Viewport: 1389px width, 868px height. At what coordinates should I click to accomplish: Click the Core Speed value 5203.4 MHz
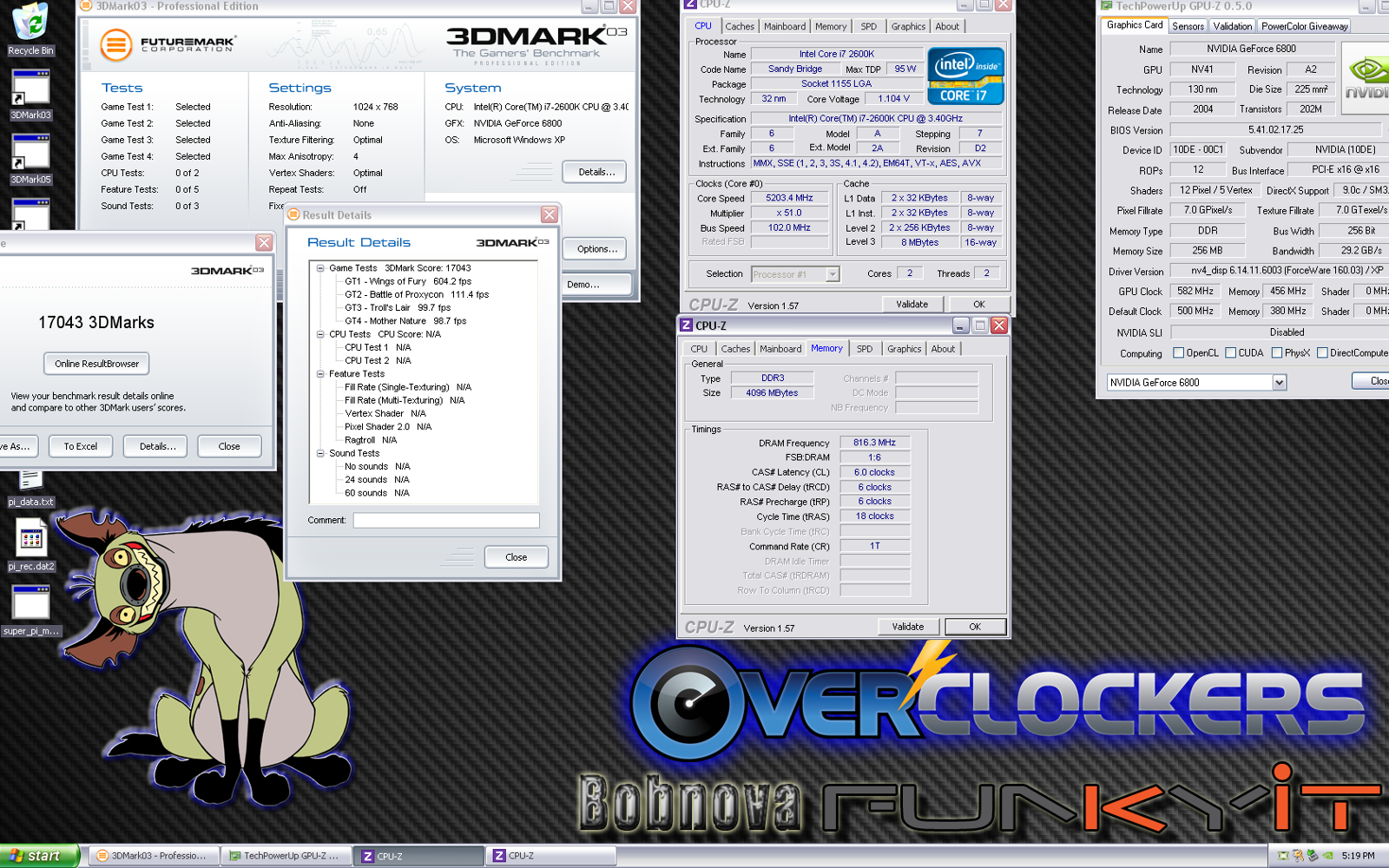coord(789,198)
